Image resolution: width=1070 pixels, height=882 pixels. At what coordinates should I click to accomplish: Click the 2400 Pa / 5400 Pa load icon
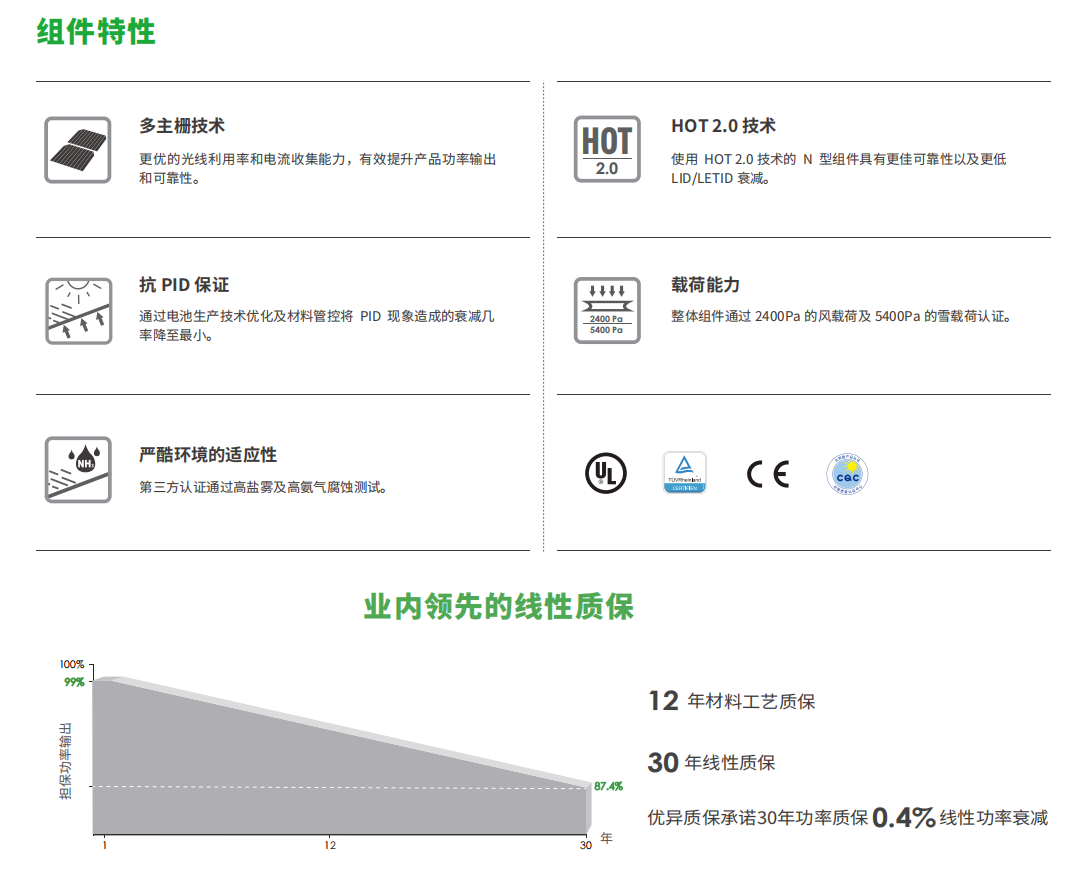point(607,310)
